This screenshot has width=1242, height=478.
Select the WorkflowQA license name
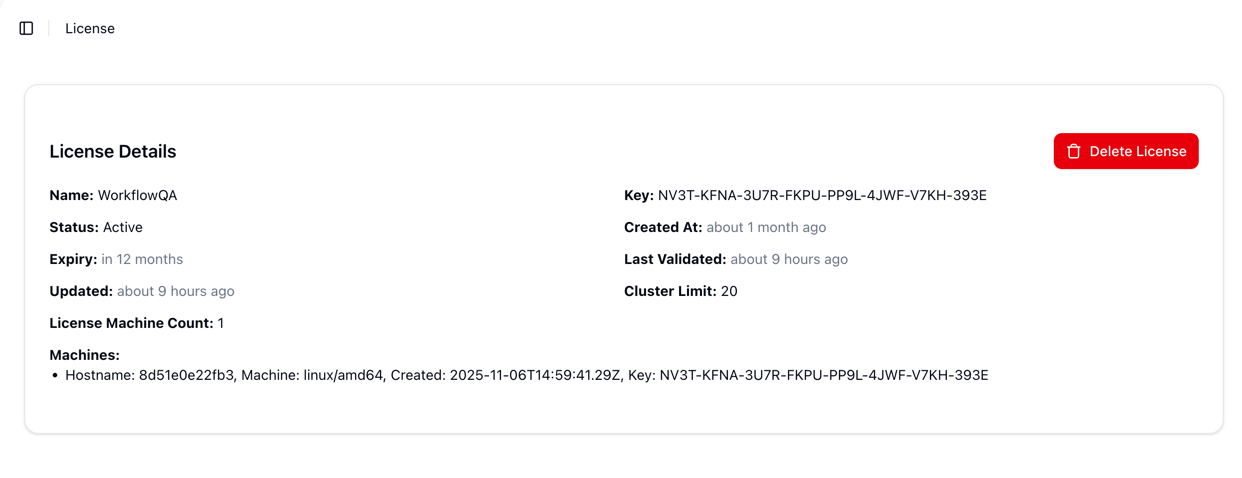tap(137, 195)
